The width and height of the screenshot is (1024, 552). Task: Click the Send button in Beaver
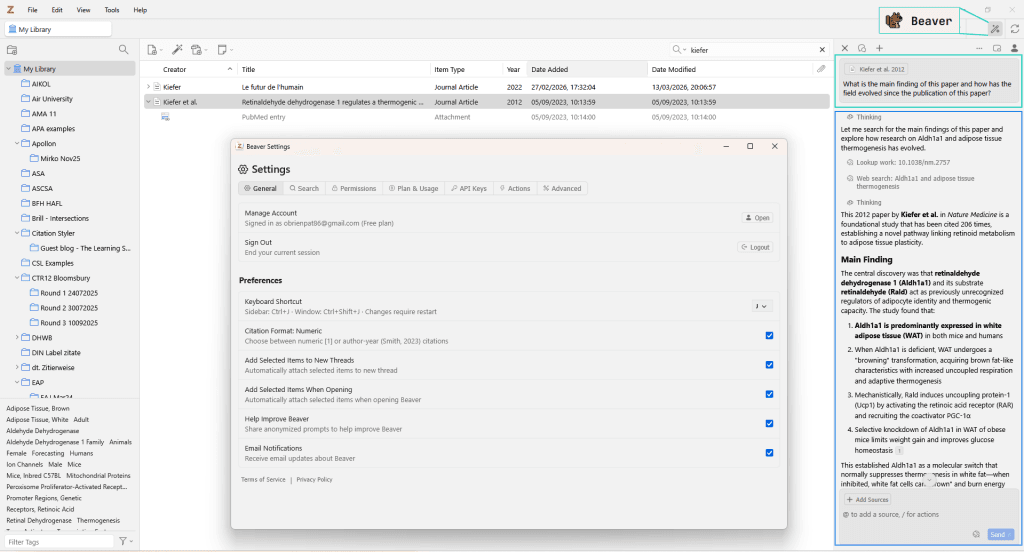(x=1000, y=534)
